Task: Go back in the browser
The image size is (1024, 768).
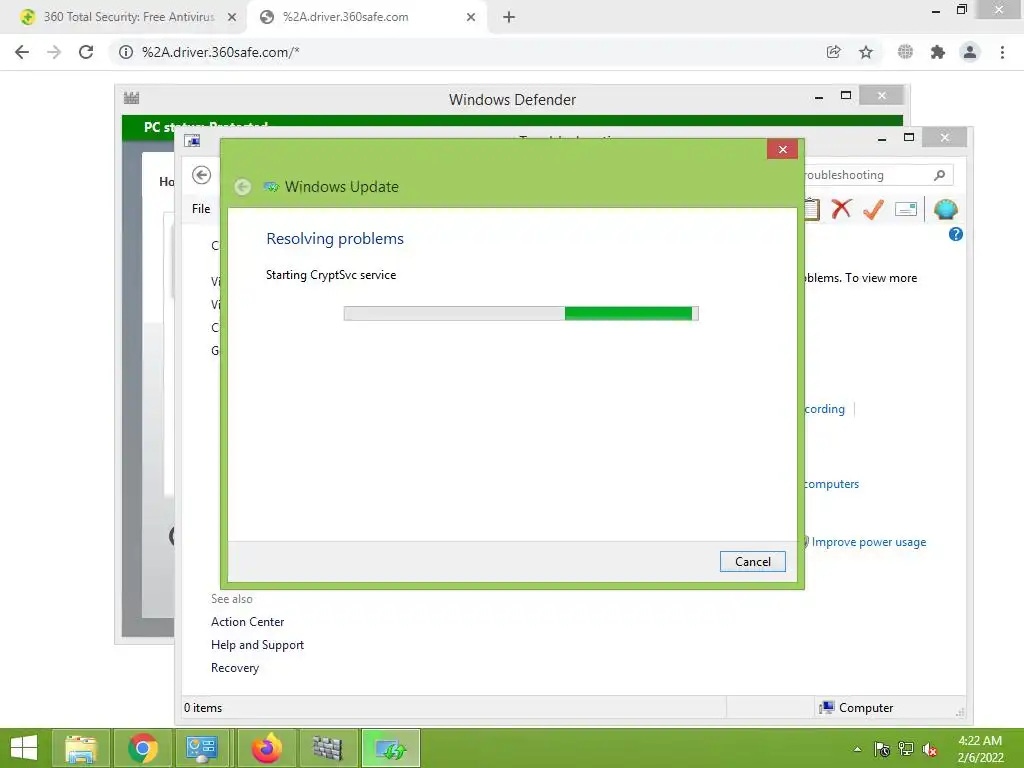Action: tap(22, 52)
